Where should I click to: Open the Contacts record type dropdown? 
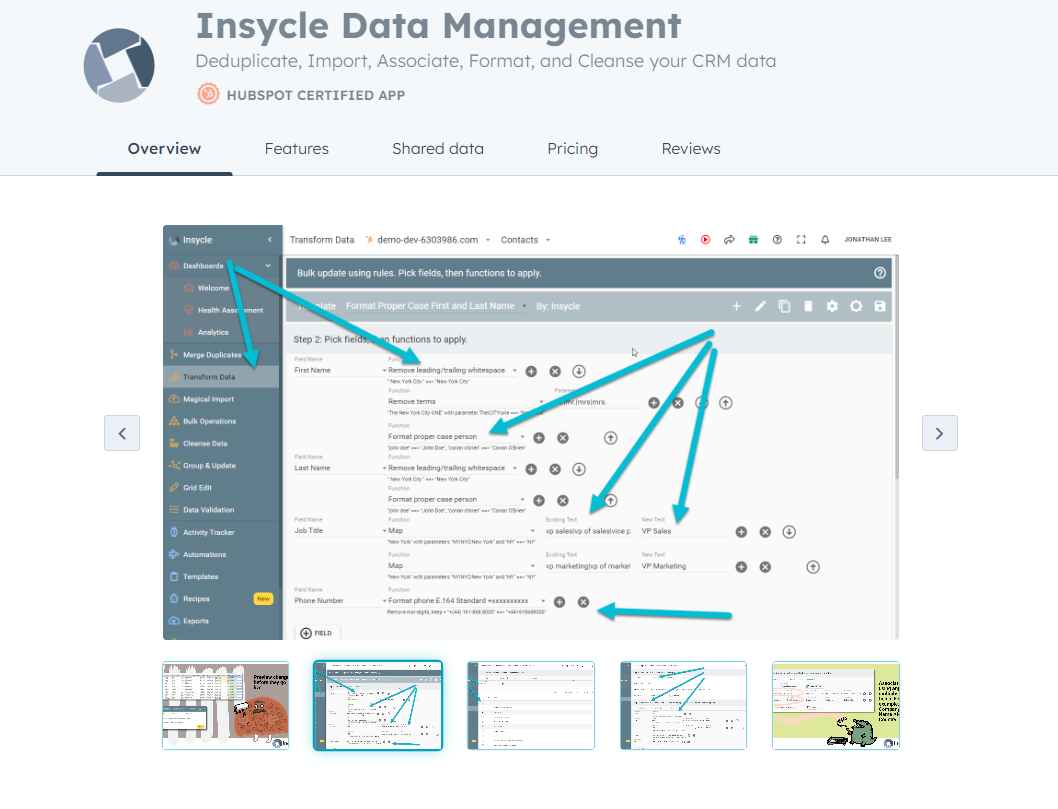526,240
